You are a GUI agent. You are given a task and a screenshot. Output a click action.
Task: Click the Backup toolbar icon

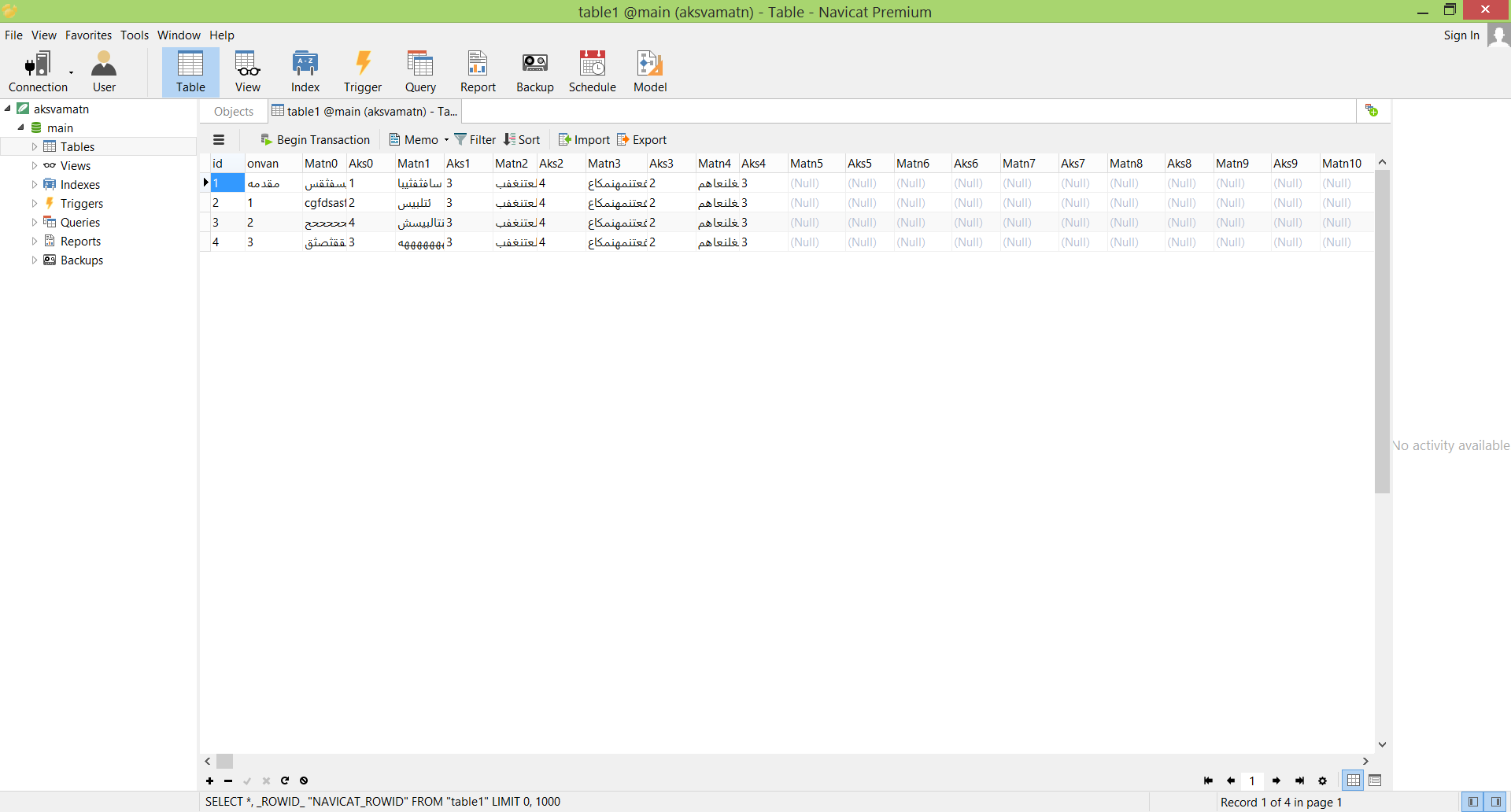[534, 72]
